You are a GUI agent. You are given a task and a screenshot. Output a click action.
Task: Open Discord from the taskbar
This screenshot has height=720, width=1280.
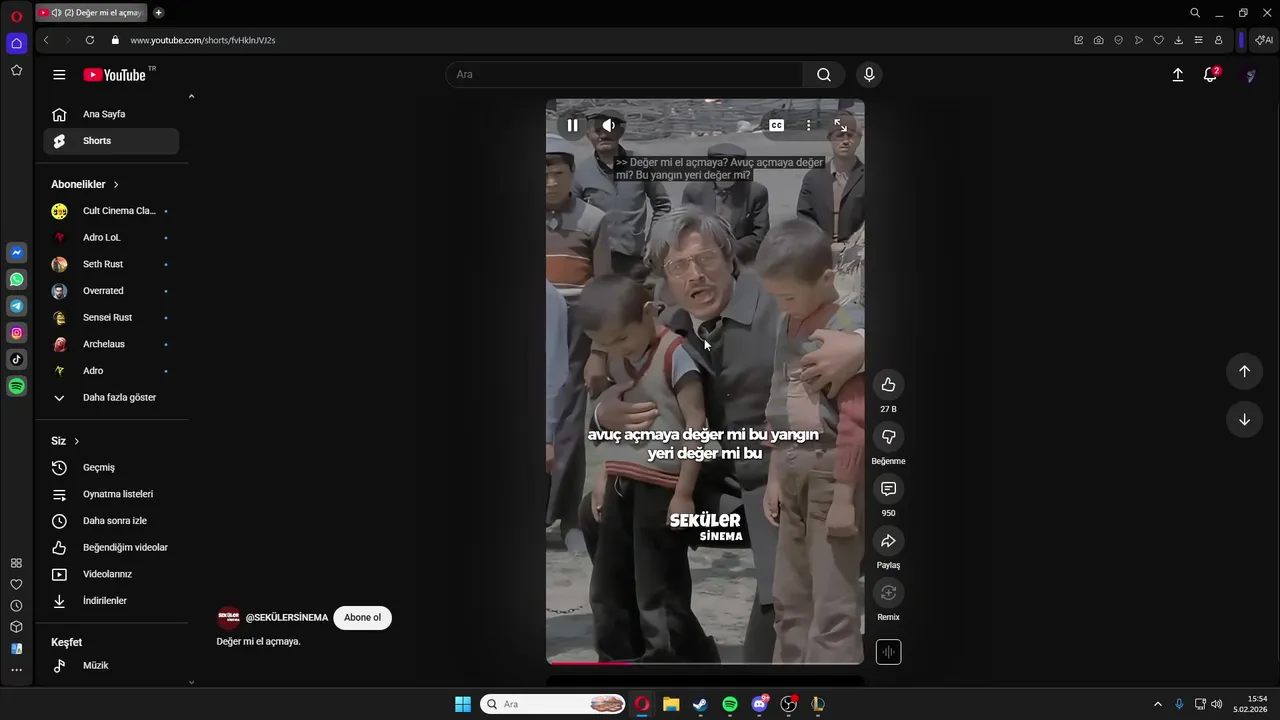click(759, 704)
